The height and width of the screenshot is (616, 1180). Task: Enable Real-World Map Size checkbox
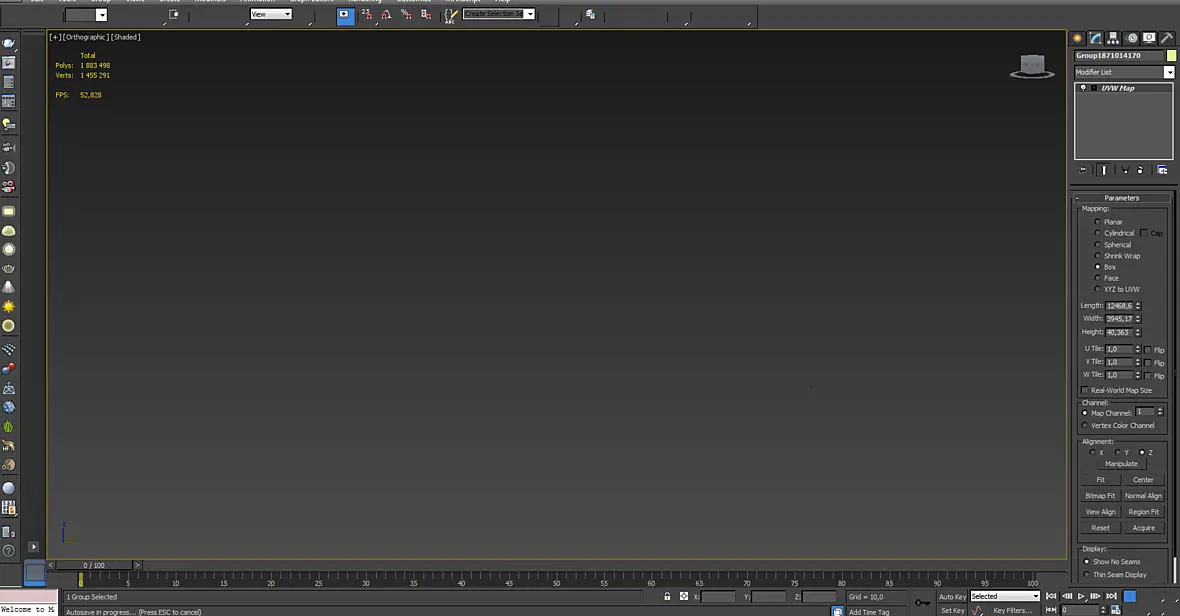(x=1084, y=390)
